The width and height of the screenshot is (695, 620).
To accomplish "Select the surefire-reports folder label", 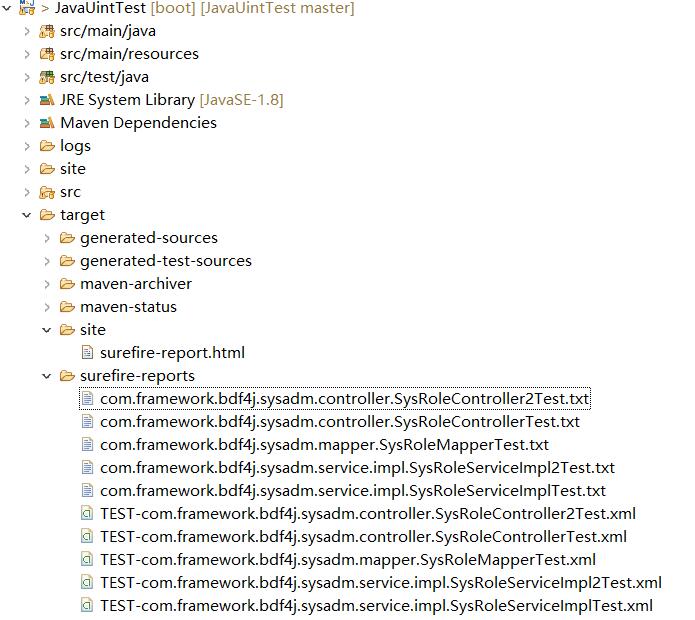I will coord(137,376).
